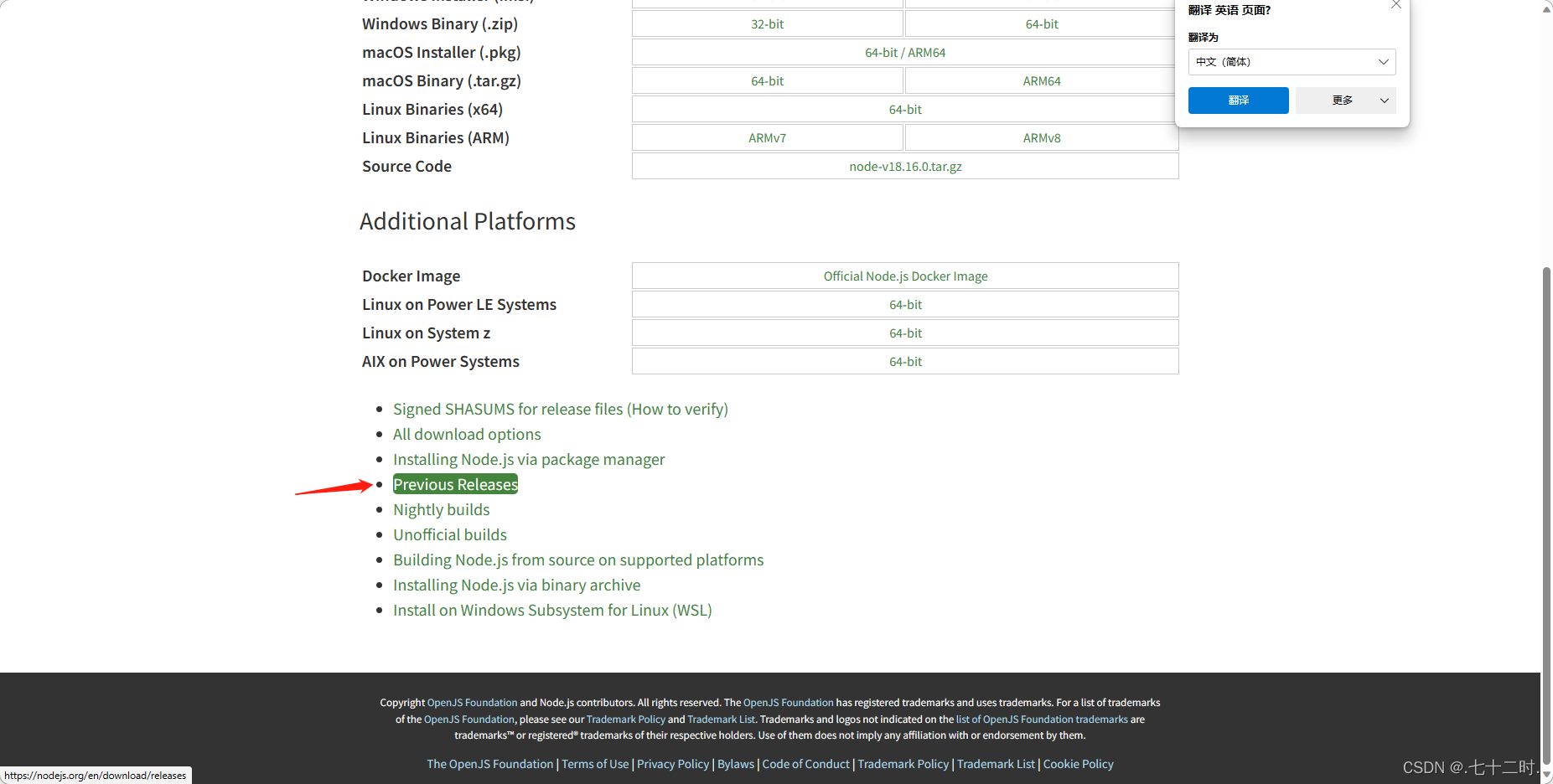
Task: Select the 'Linux Binaries (ARM)' label
Action: tap(436, 138)
